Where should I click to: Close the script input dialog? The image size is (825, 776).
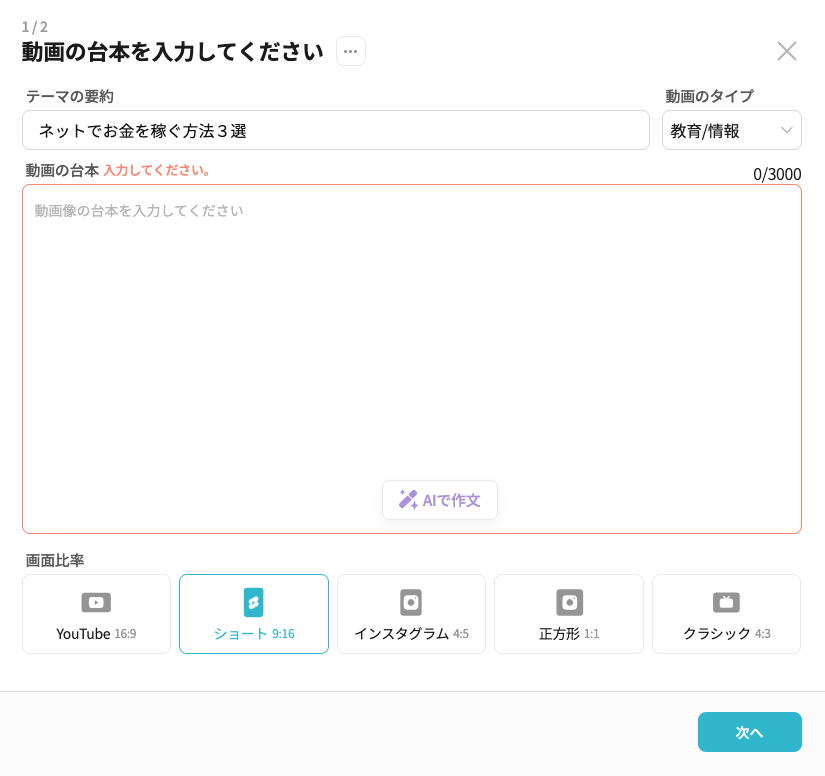point(787,51)
